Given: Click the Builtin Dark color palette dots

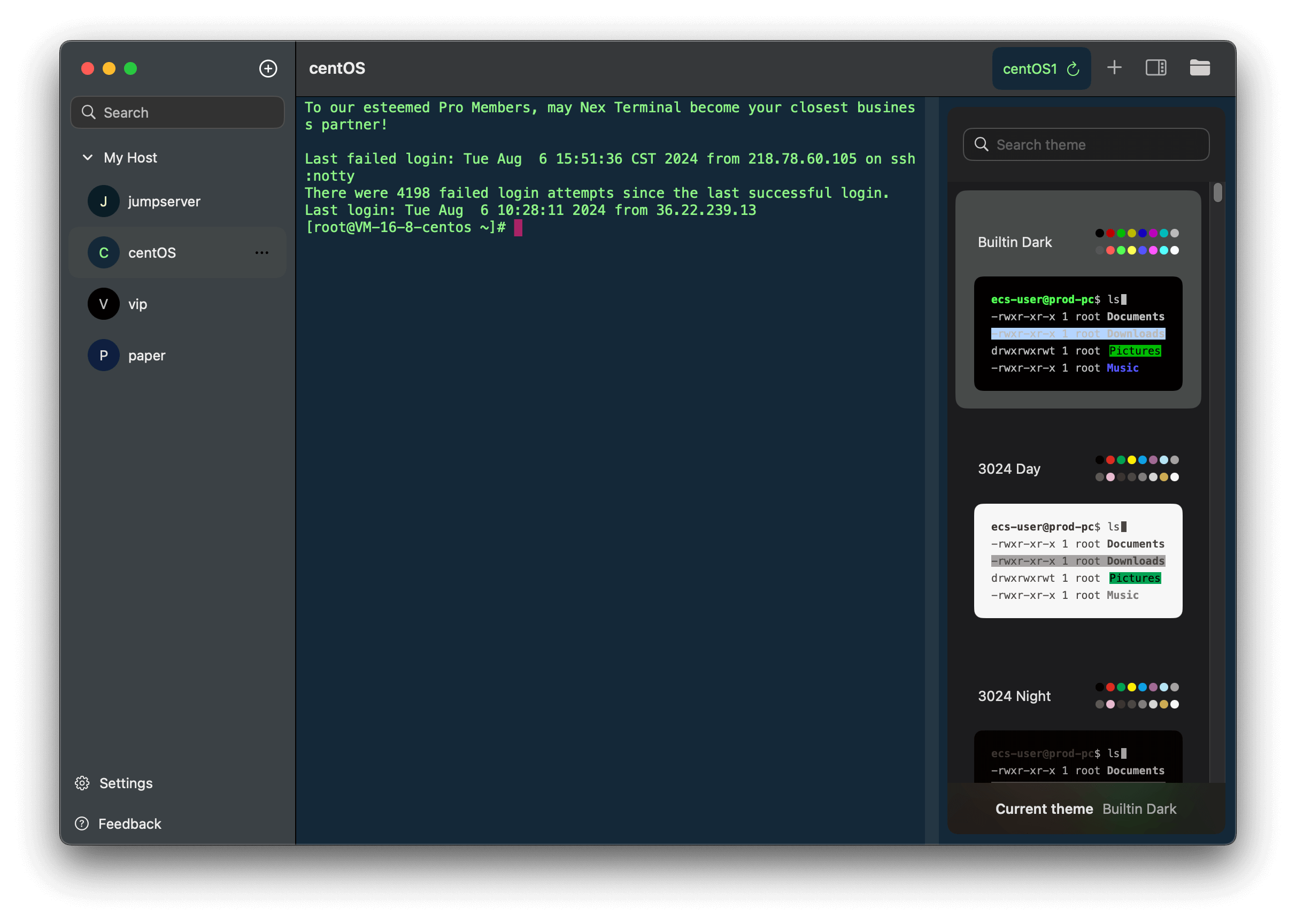Looking at the screenshot, I should tap(1137, 242).
